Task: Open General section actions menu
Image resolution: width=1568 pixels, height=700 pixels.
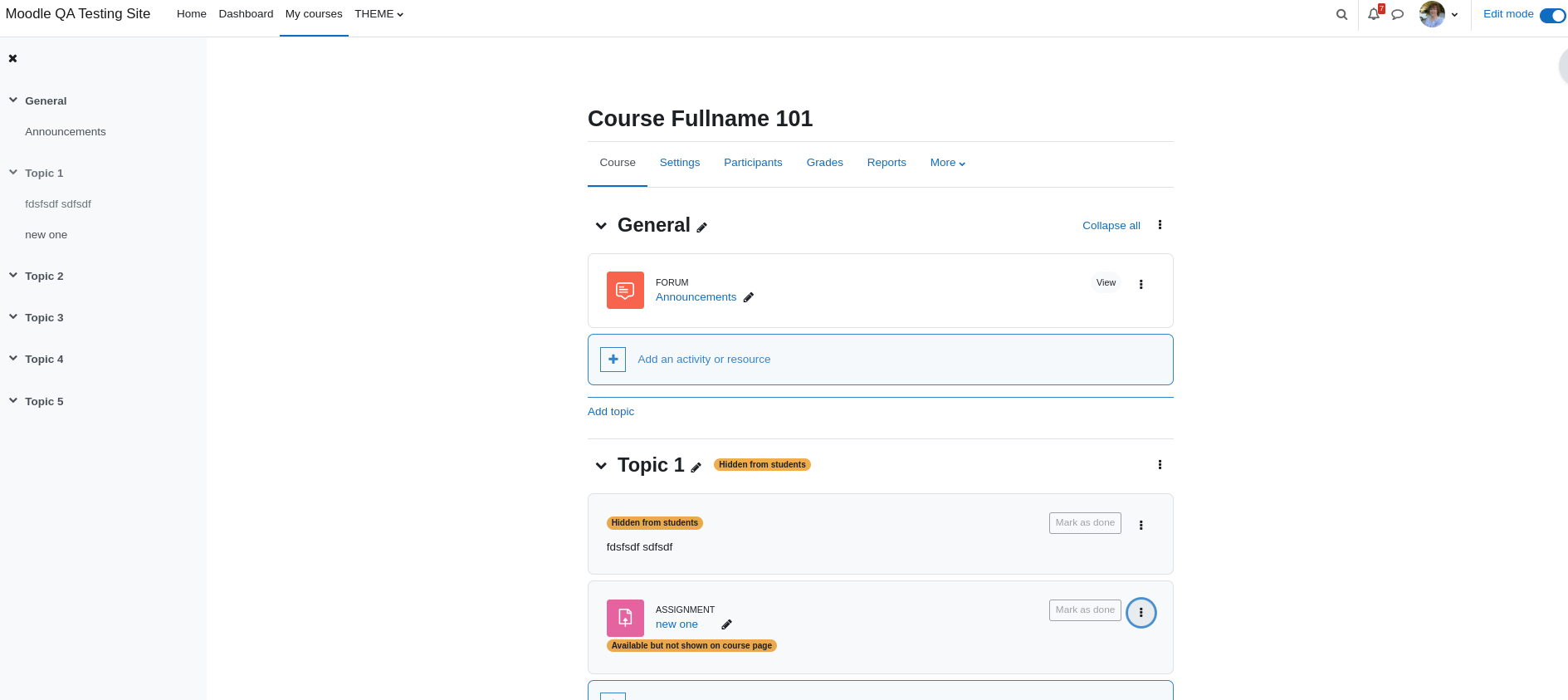Action: click(x=1160, y=225)
